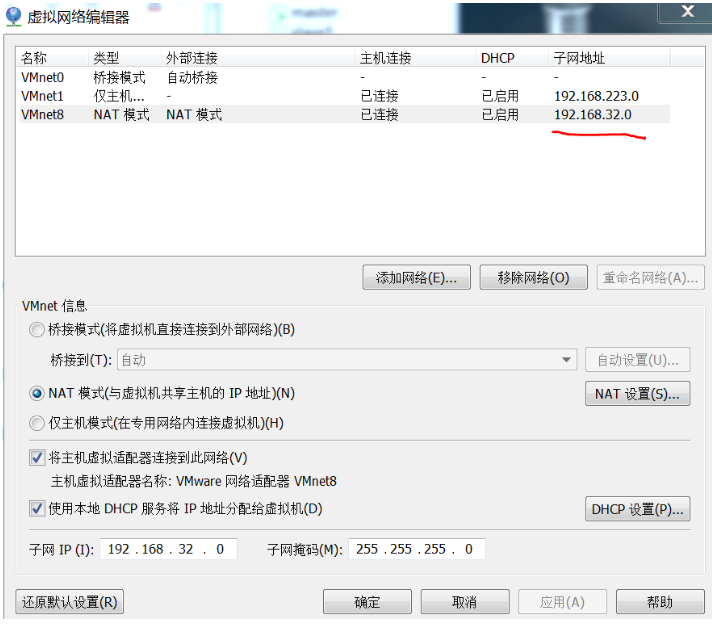Viewport: 712px width, 628px height.
Task: Click the 子网地址 column header
Action: click(609, 58)
